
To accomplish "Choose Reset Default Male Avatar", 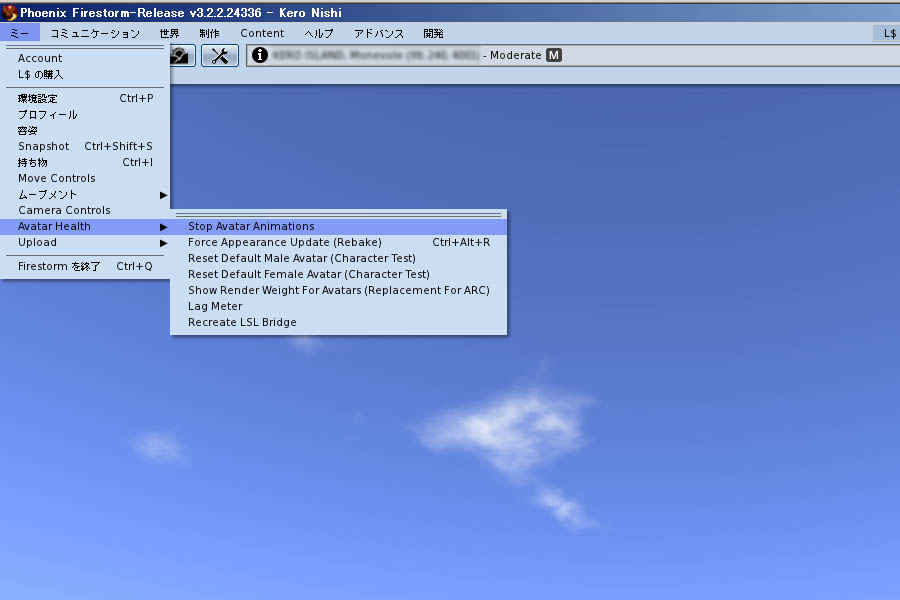I will tap(339, 258).
